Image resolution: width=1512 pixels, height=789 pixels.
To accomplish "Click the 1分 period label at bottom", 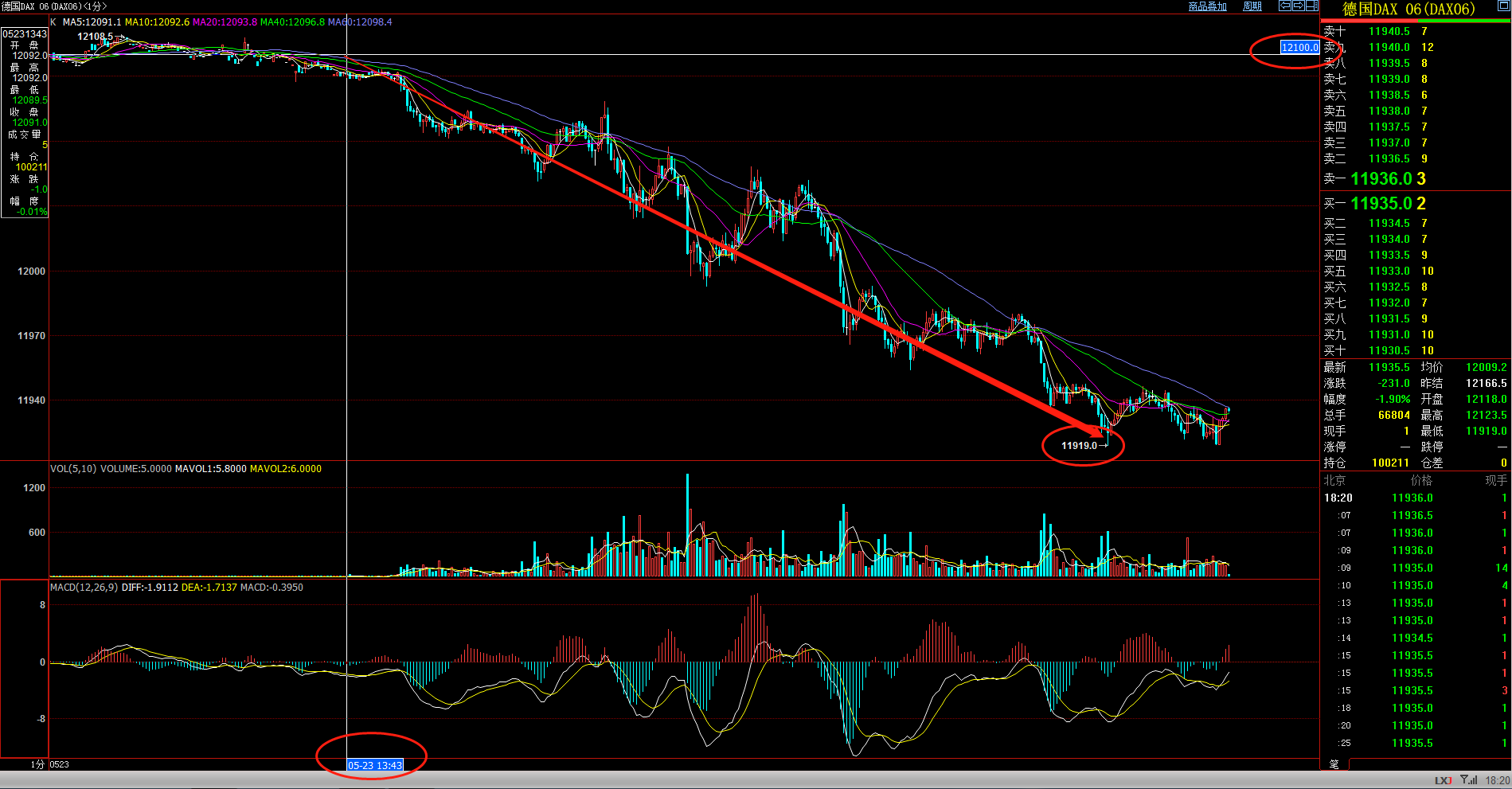I will click(37, 764).
